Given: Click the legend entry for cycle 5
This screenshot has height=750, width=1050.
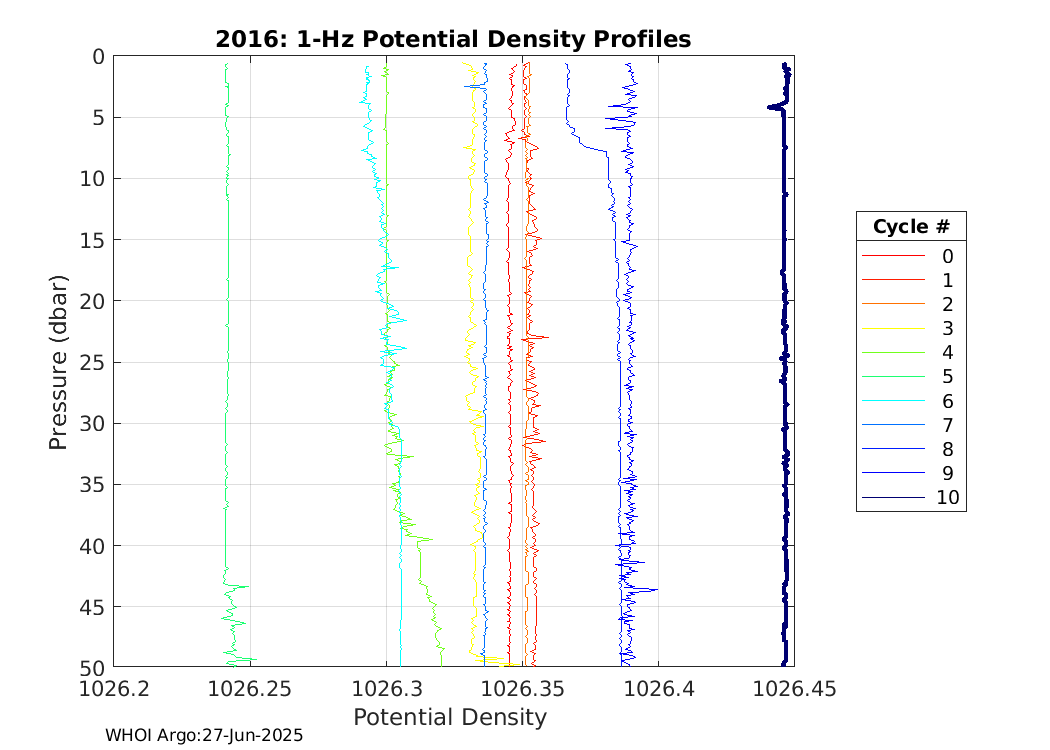Looking at the screenshot, I should 911,377.
